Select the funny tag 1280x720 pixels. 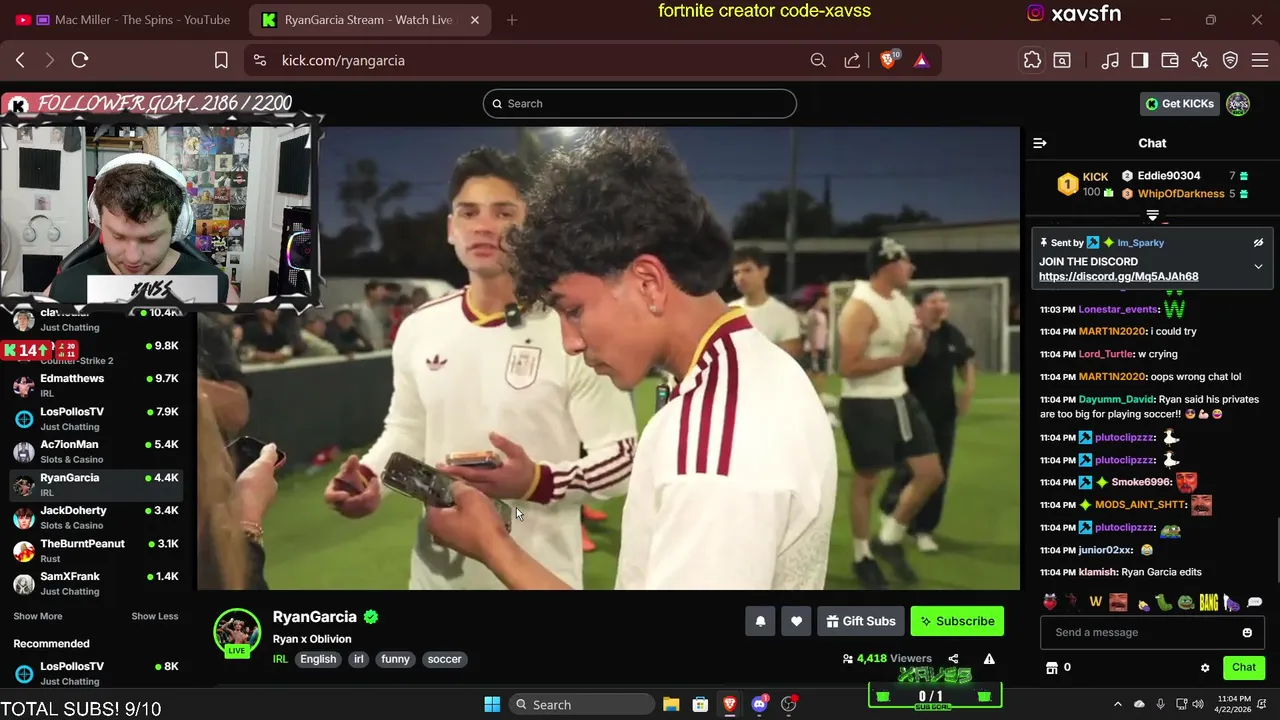click(x=395, y=659)
